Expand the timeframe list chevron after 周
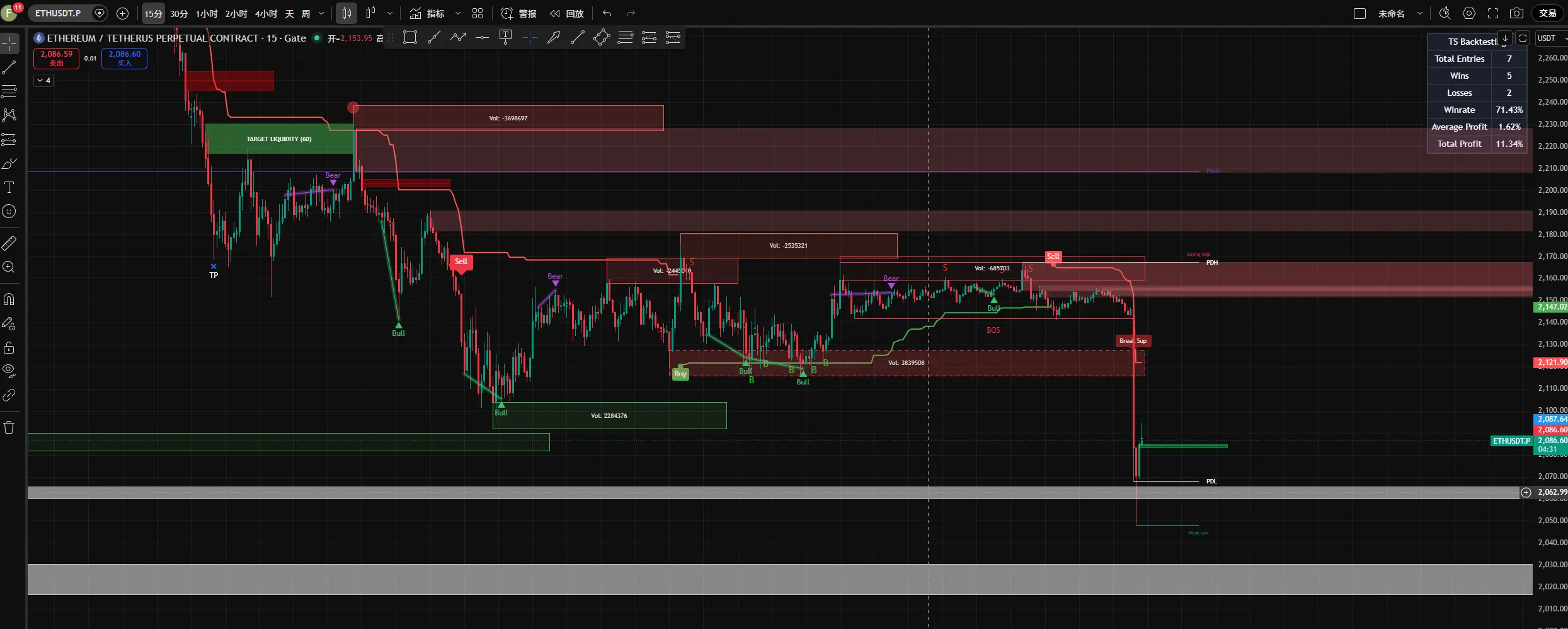Image resolution: width=1568 pixels, height=629 pixels. 322,13
